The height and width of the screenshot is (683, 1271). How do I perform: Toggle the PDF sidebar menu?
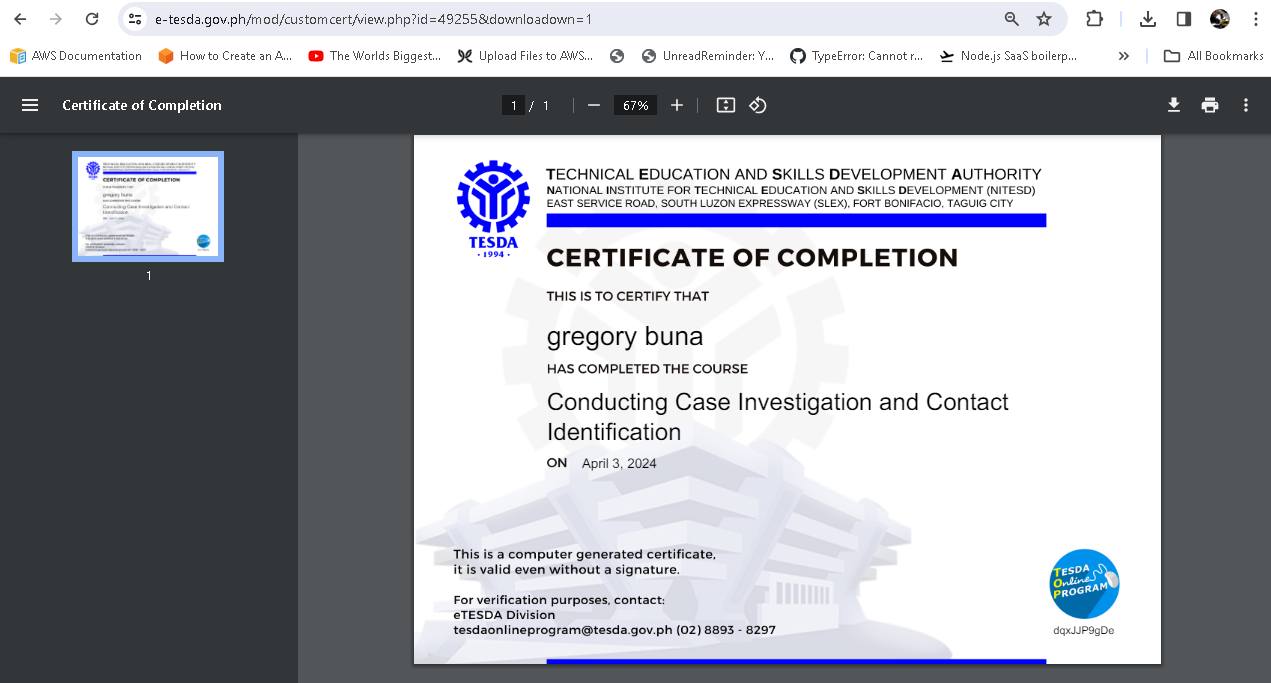(x=30, y=105)
